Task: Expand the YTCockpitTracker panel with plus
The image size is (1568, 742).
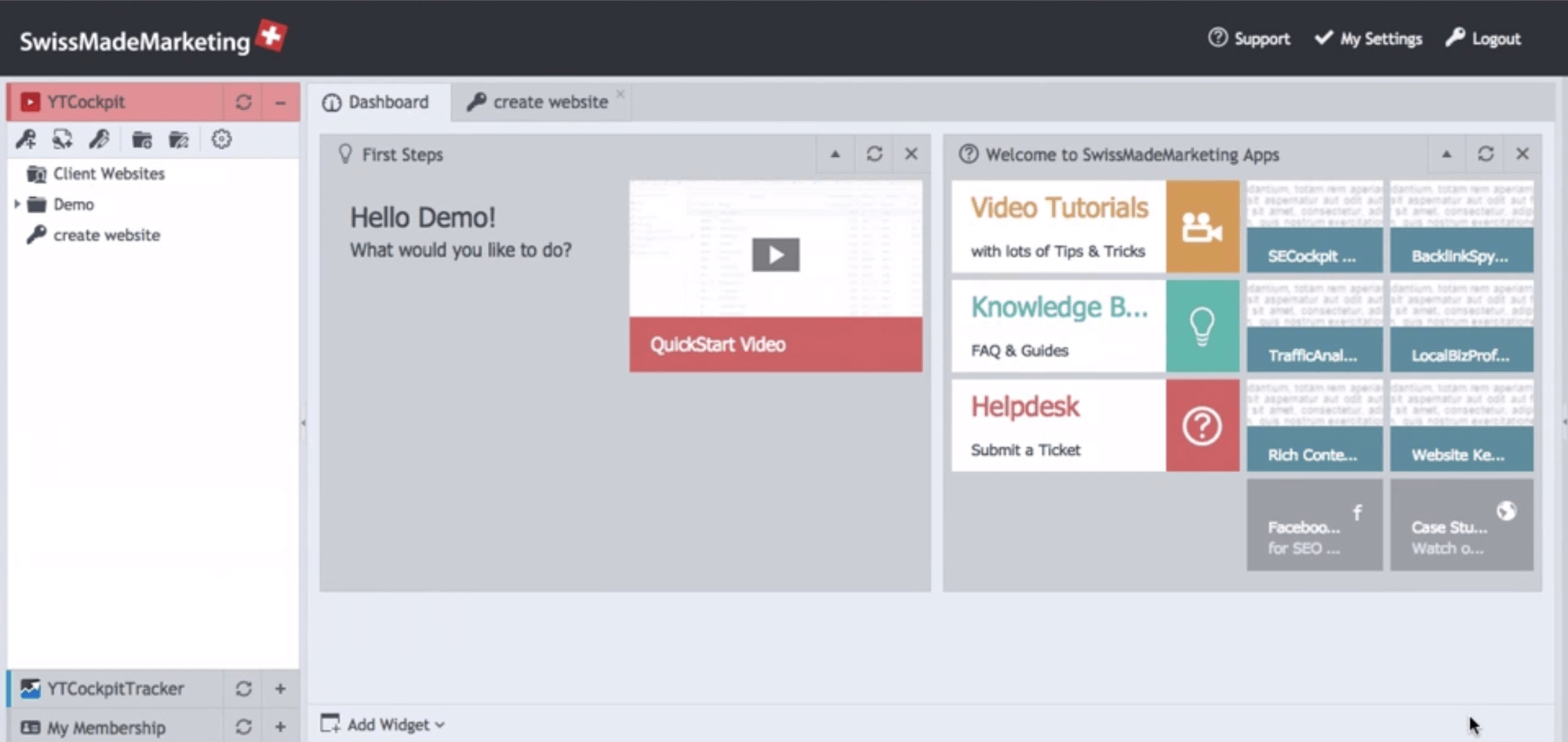Action: pos(280,689)
